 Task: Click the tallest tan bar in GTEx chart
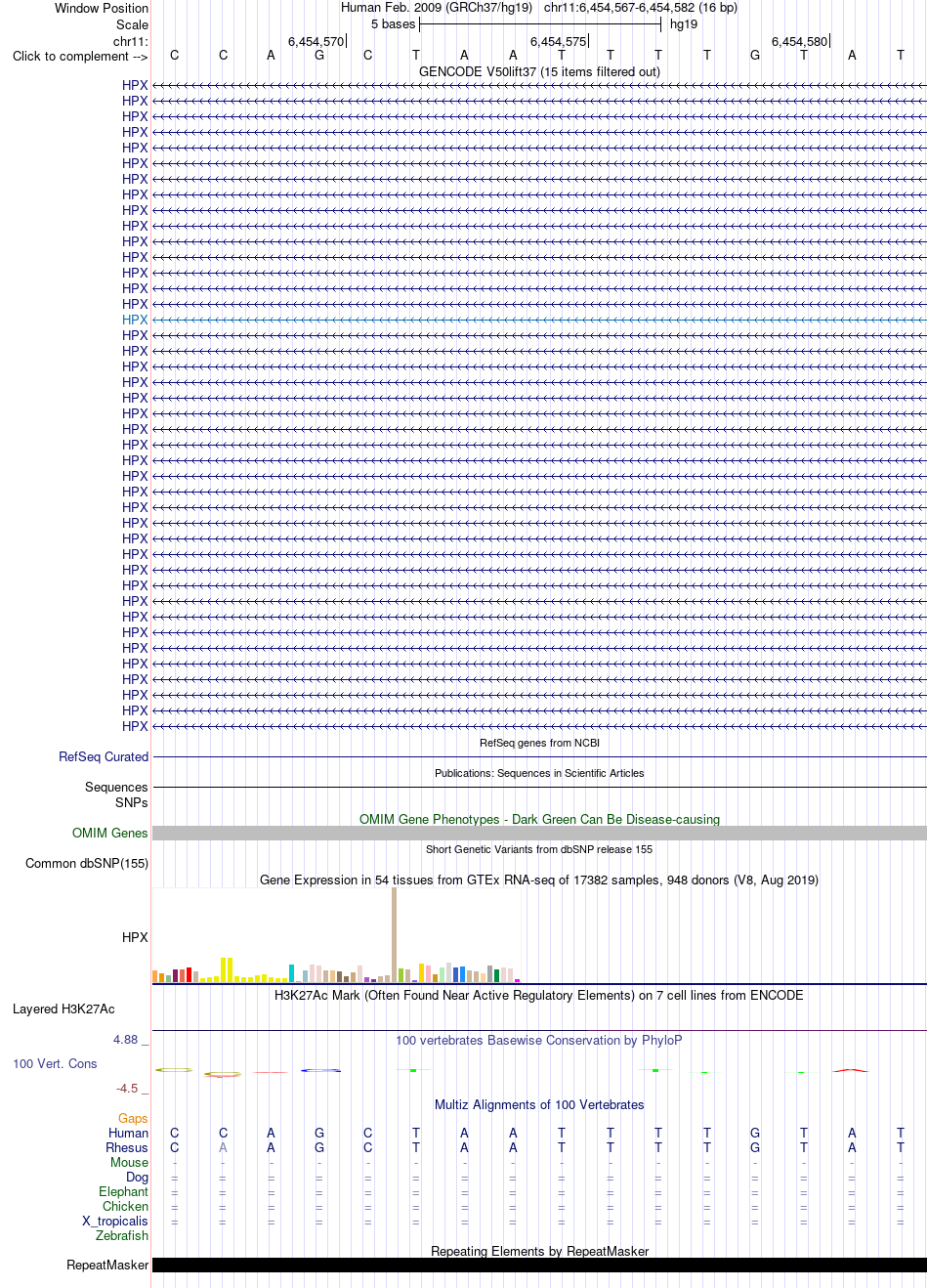[x=394, y=934]
